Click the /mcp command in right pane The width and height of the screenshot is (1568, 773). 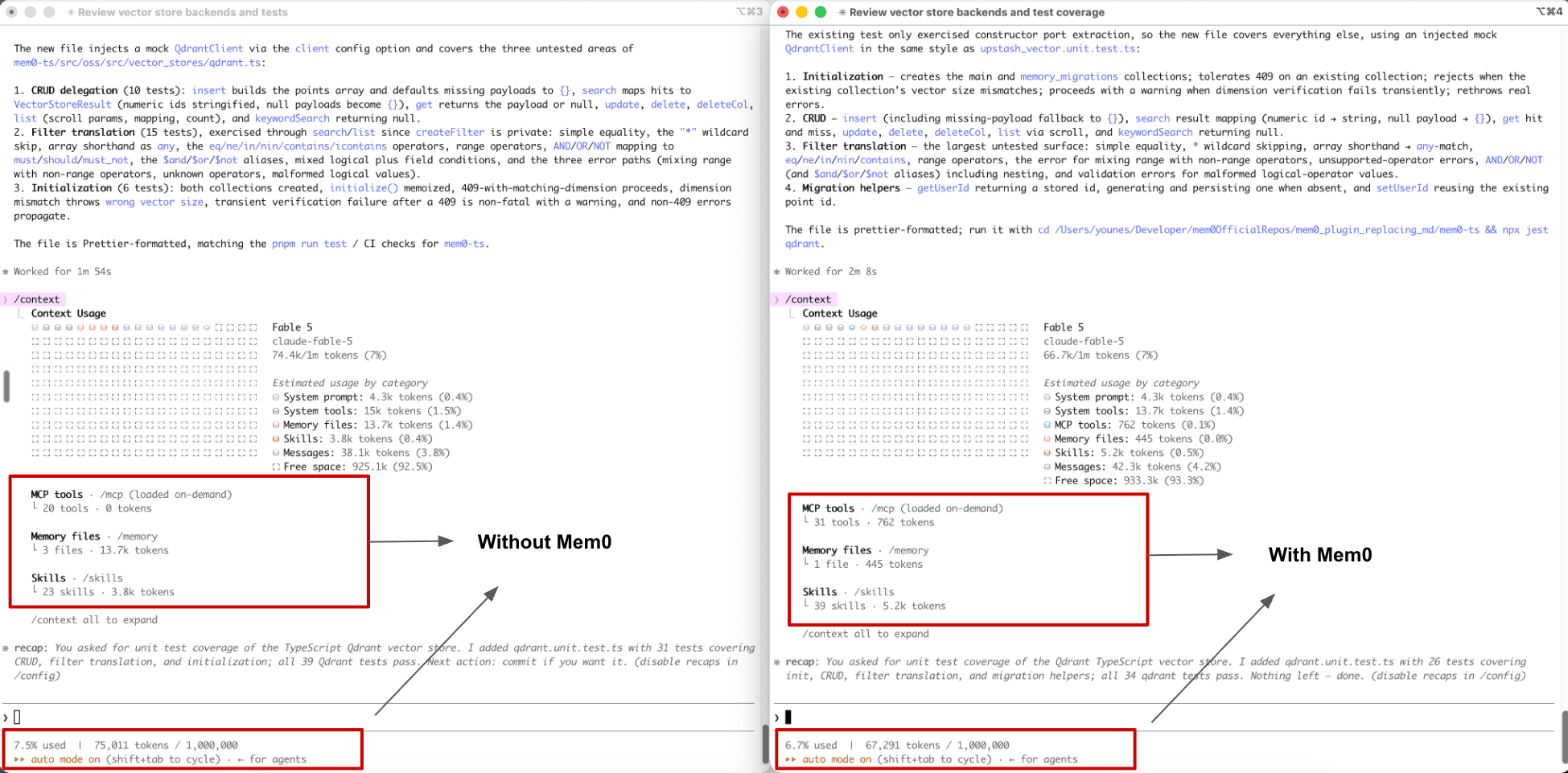883,508
